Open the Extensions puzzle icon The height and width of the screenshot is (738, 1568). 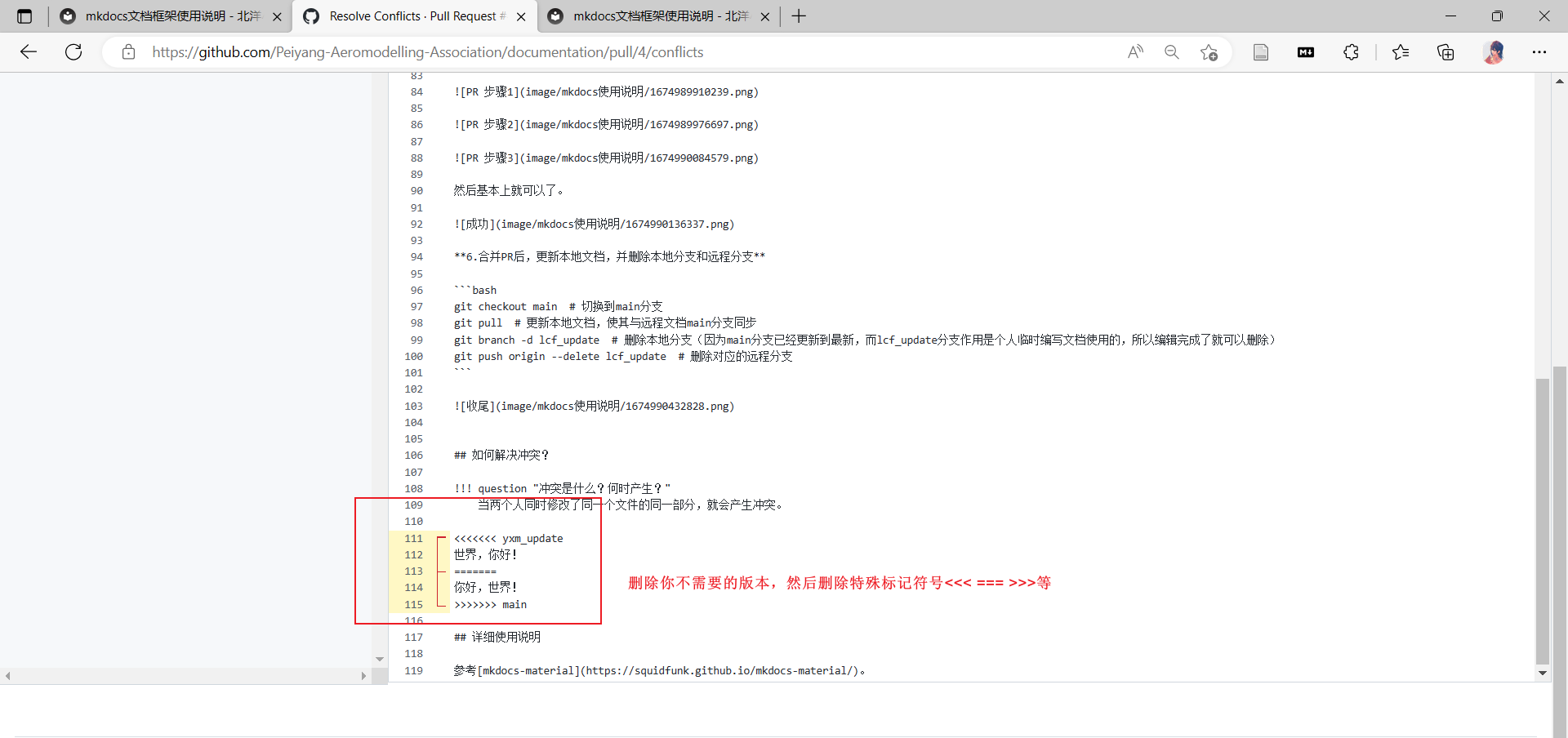point(1351,51)
